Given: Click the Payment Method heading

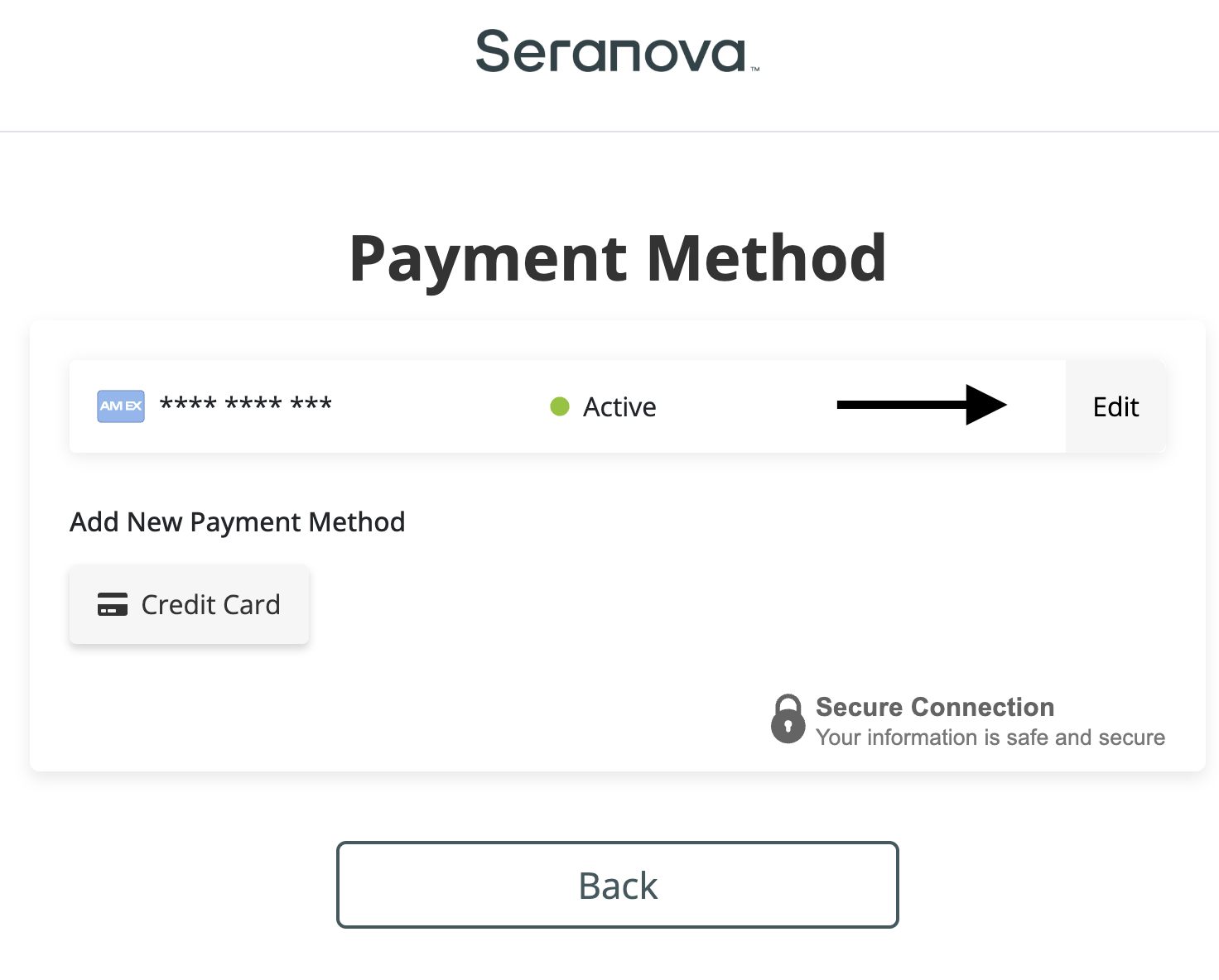Looking at the screenshot, I should 617,258.
